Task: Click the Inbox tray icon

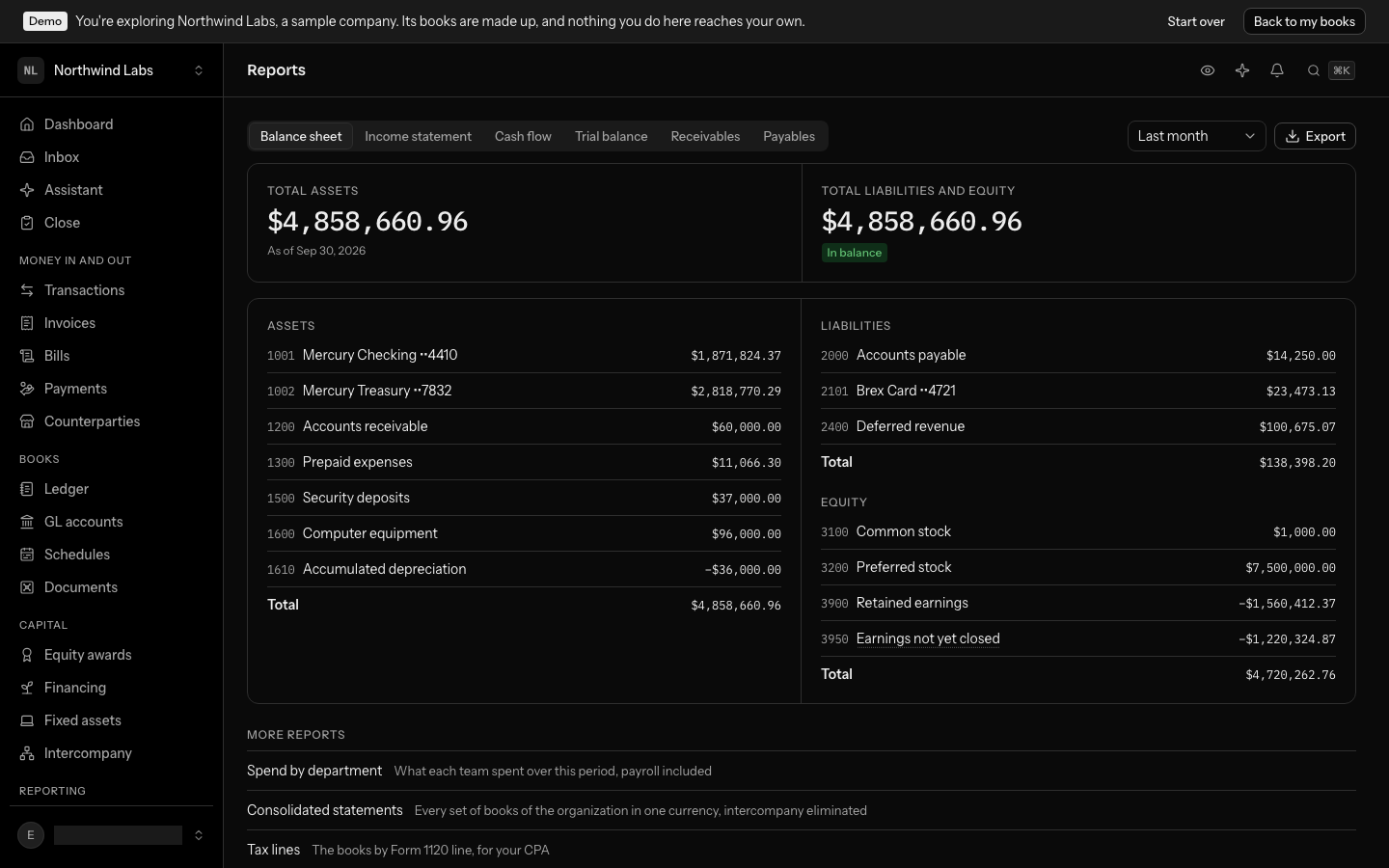Action: click(x=27, y=157)
